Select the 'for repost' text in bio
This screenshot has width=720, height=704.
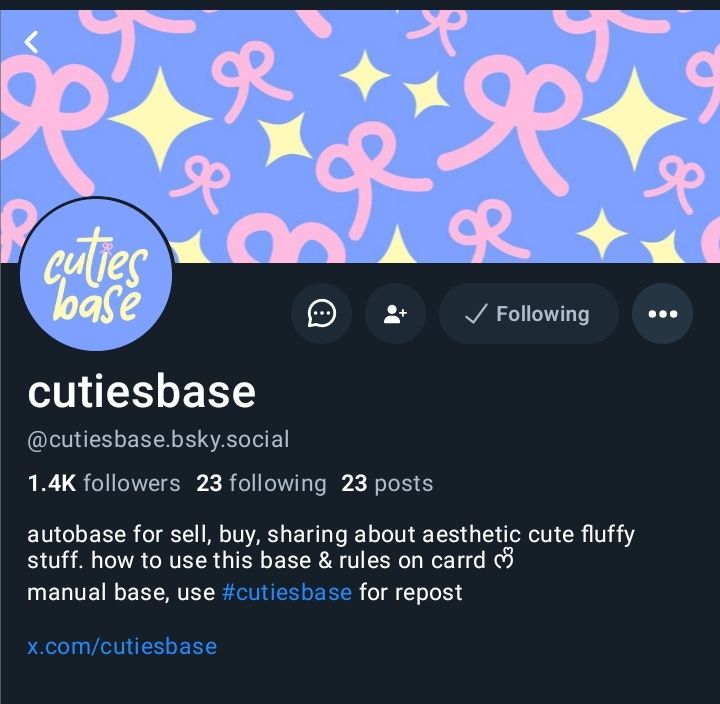pos(411,592)
